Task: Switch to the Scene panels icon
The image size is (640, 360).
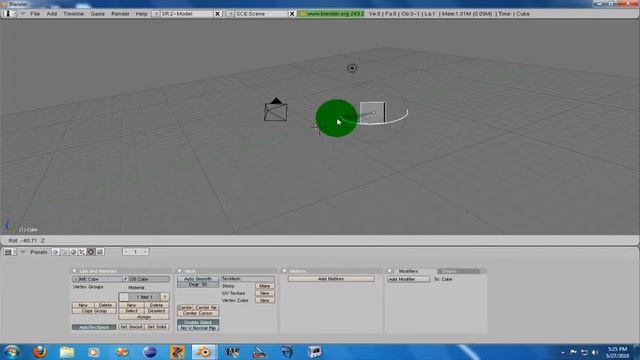Action: [x=100, y=252]
